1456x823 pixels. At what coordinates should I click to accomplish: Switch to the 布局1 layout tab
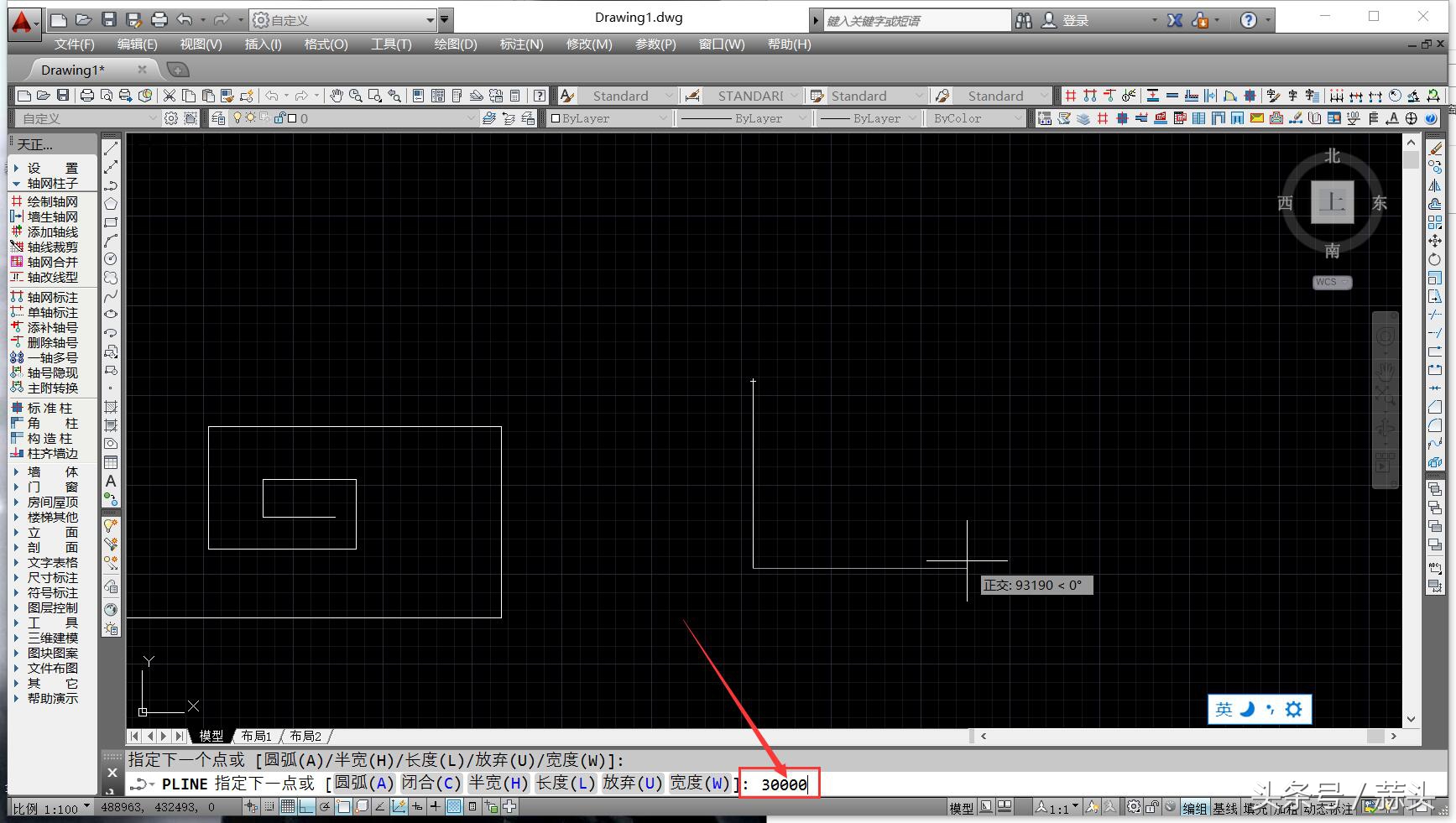(257, 736)
